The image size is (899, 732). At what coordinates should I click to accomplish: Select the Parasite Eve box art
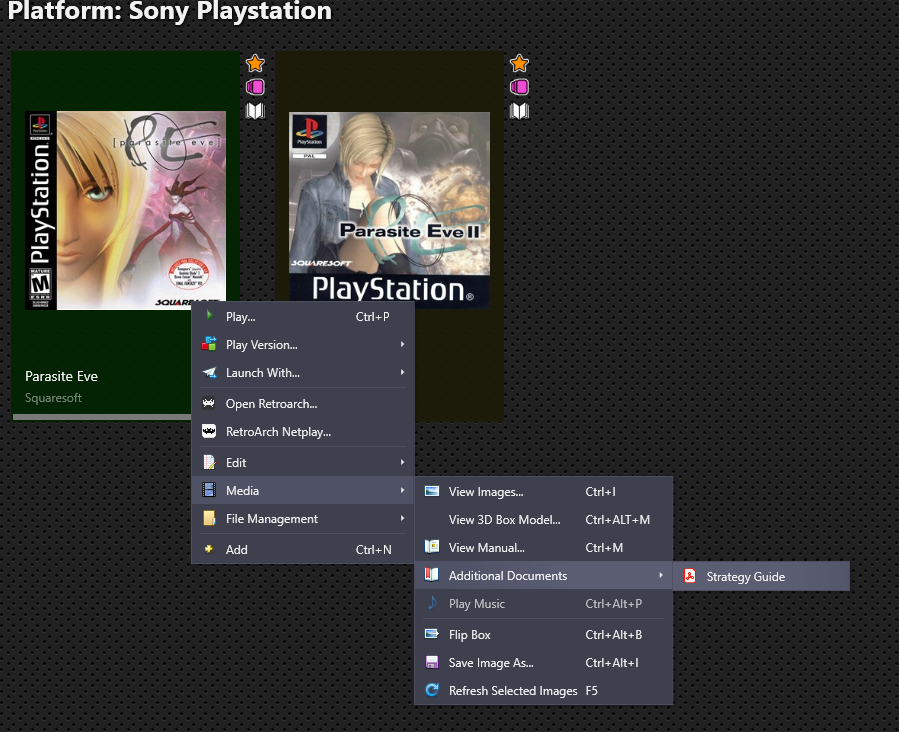(x=126, y=210)
